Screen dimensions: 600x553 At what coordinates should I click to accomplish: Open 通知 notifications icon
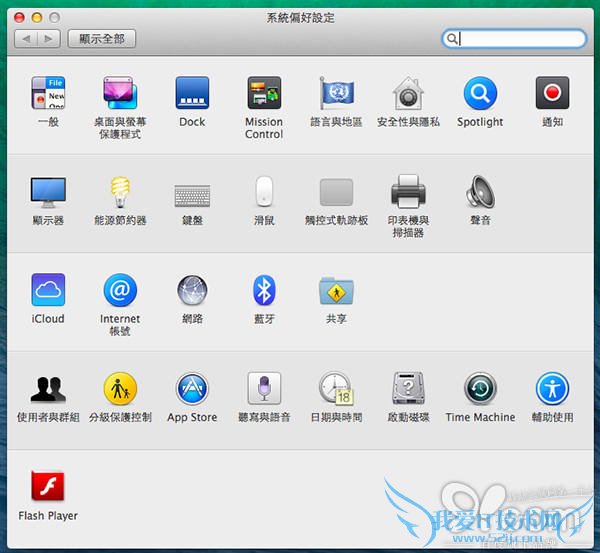click(x=552, y=93)
